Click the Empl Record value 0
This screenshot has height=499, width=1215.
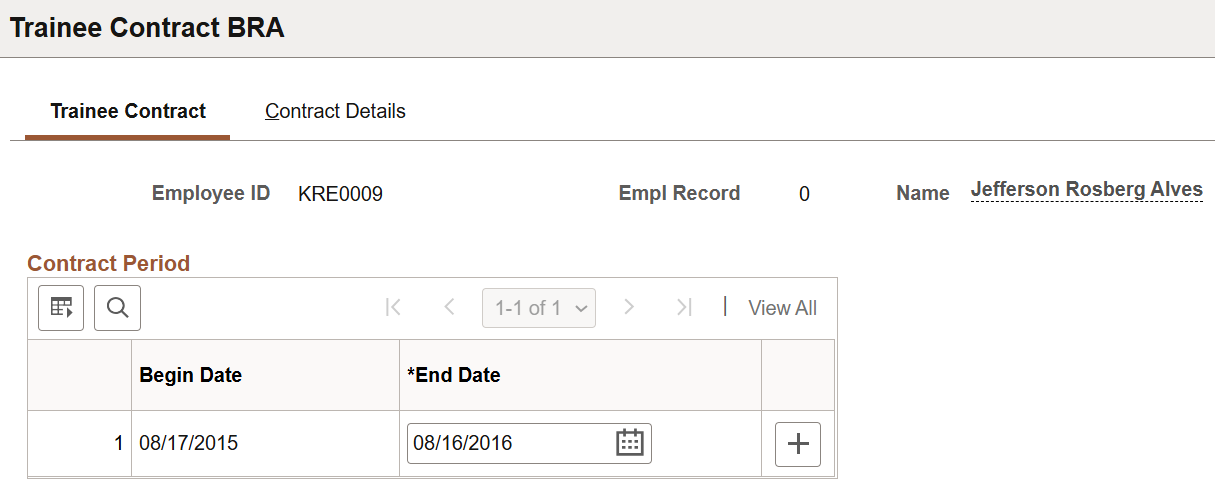tap(804, 195)
